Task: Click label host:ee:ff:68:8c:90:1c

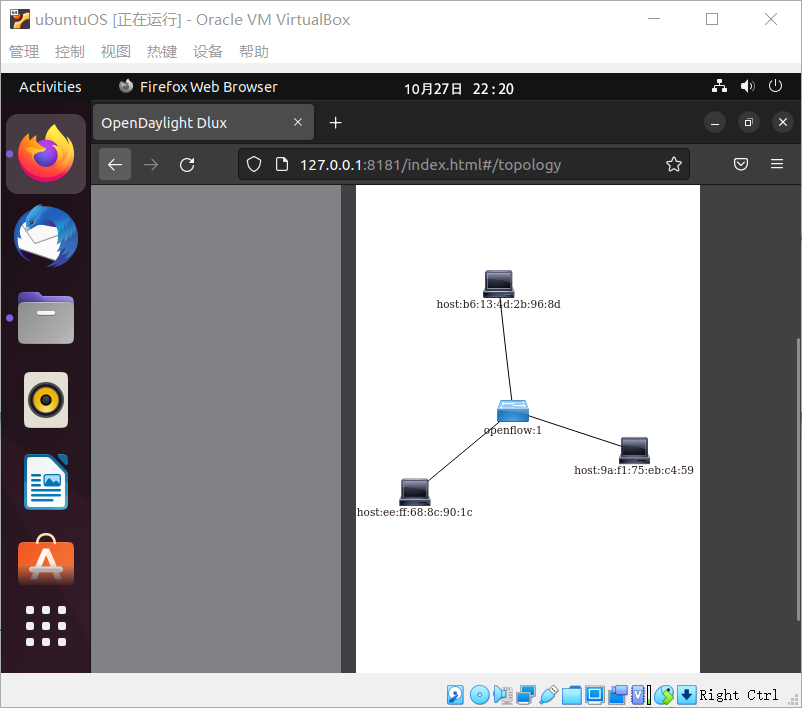Action: tap(414, 512)
